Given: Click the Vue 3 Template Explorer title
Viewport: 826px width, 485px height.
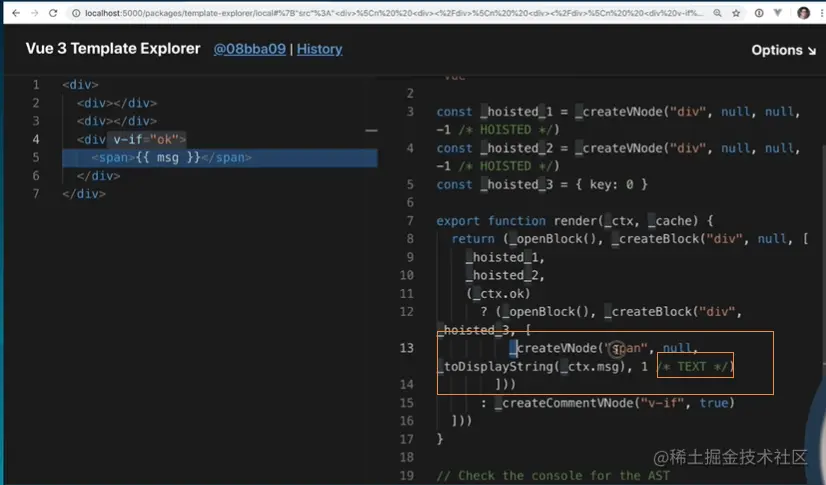Looking at the screenshot, I should (x=113, y=48).
